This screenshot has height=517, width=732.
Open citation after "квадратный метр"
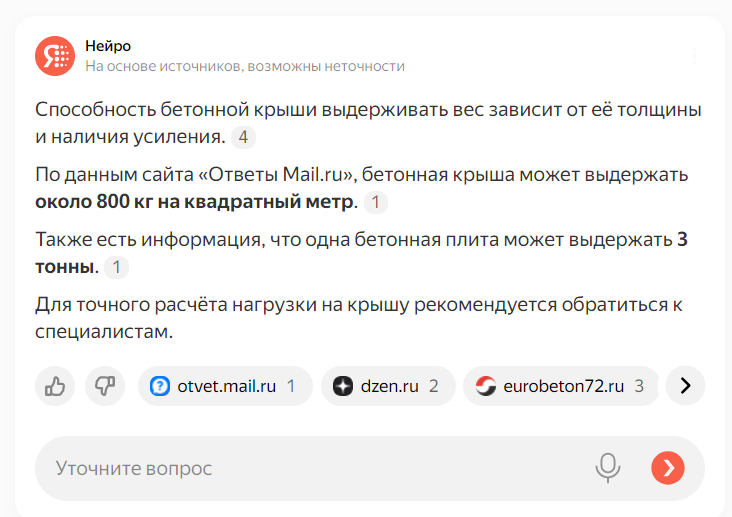click(x=375, y=203)
